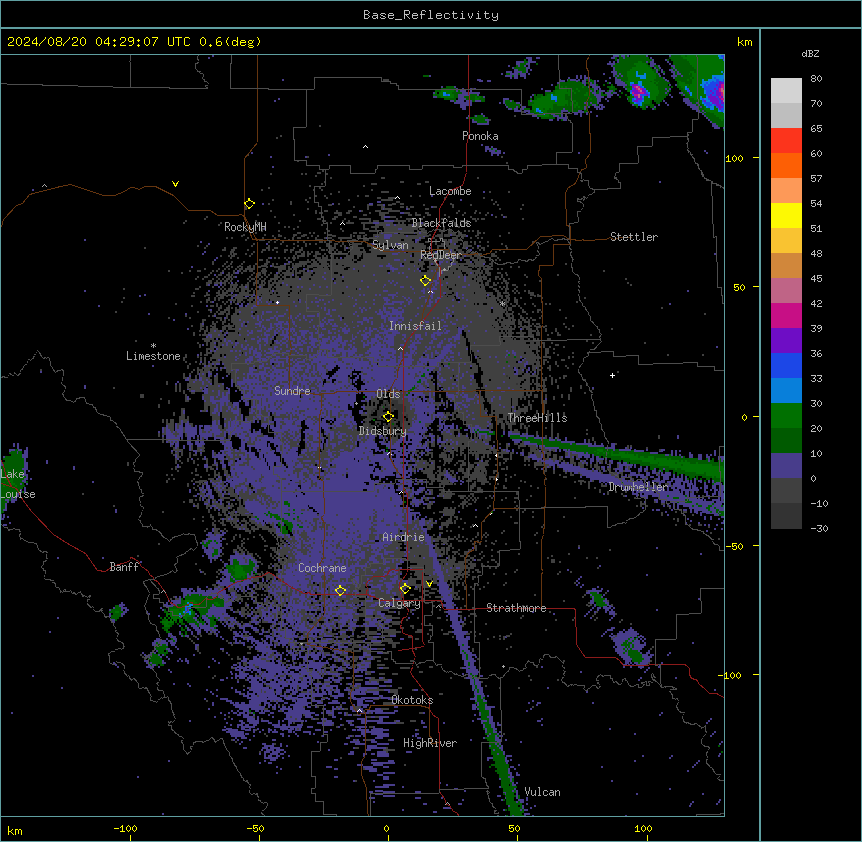
Task: Click the yellow diamond marker near RockyMH
Action: coord(249,204)
